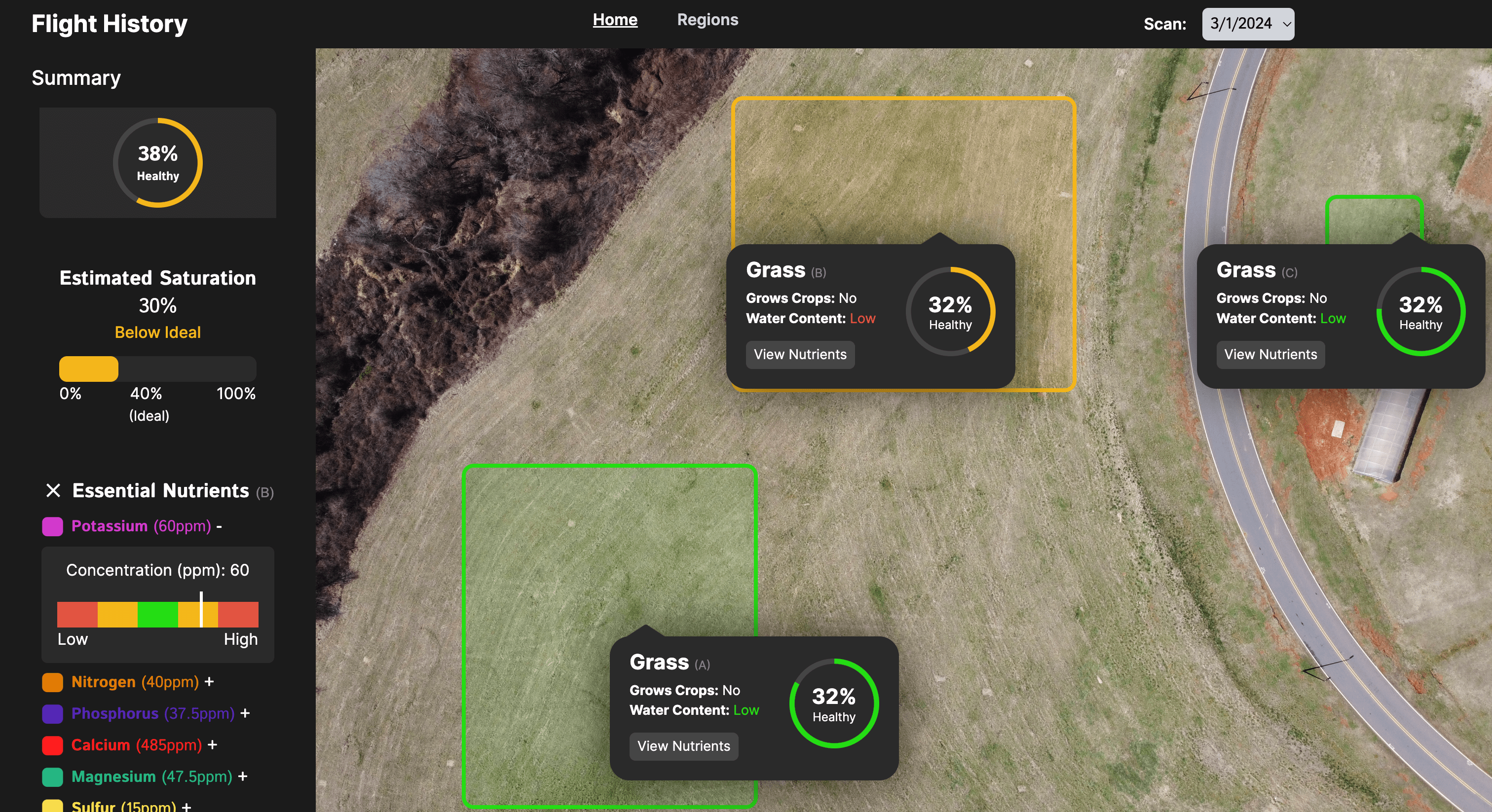The image size is (1492, 812).
Task: Switch to the Regions tab
Action: [707, 20]
